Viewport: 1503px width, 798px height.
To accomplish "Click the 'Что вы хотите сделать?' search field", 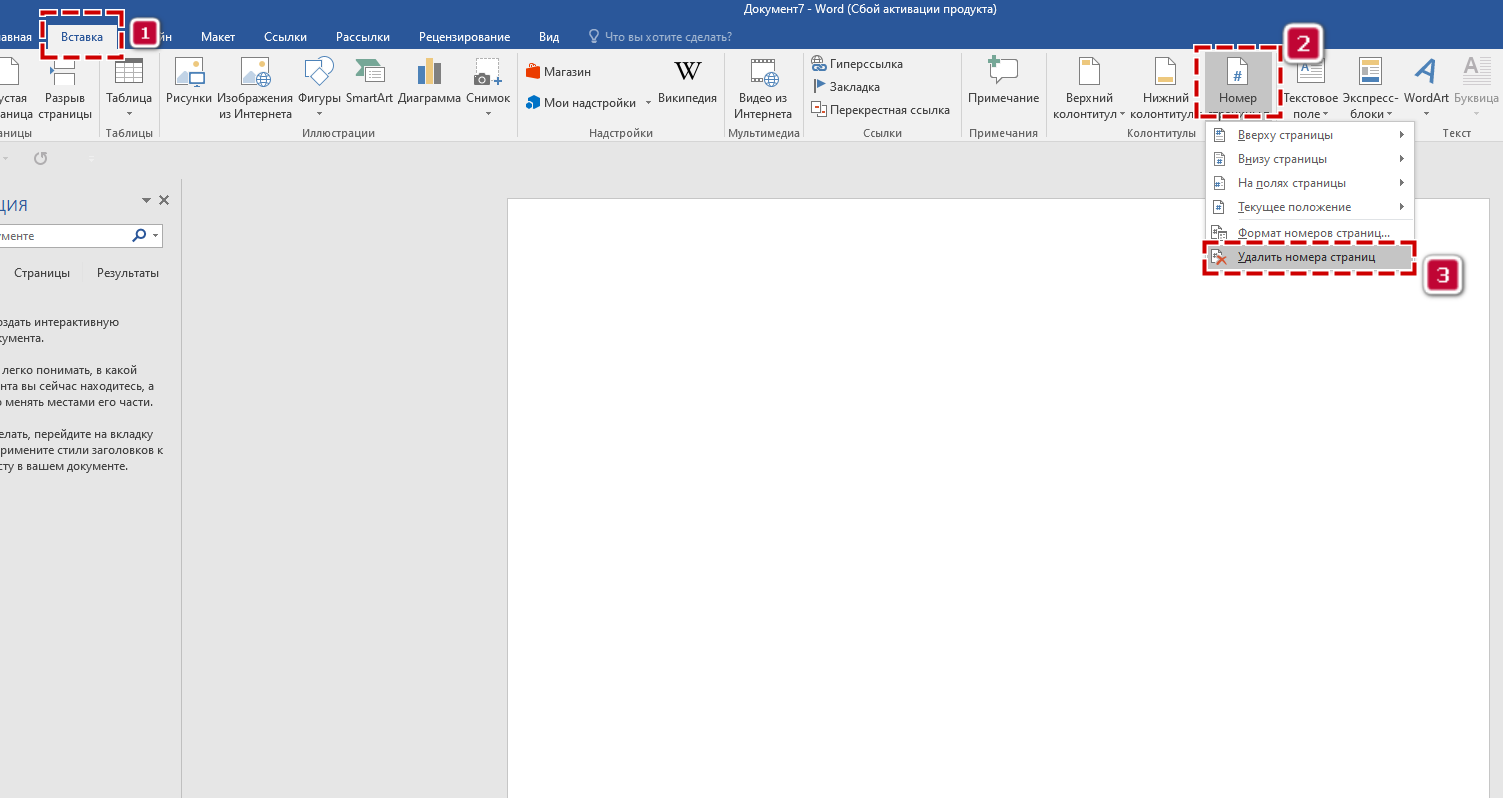I will [666, 37].
